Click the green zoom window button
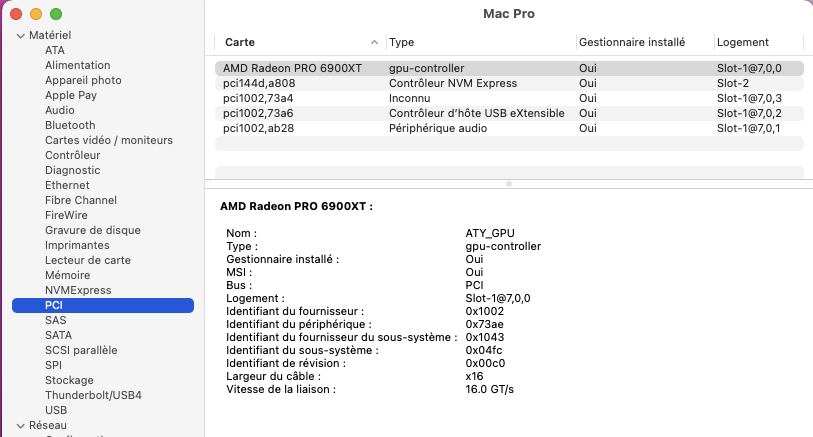This screenshot has width=813, height=437. [x=56, y=15]
